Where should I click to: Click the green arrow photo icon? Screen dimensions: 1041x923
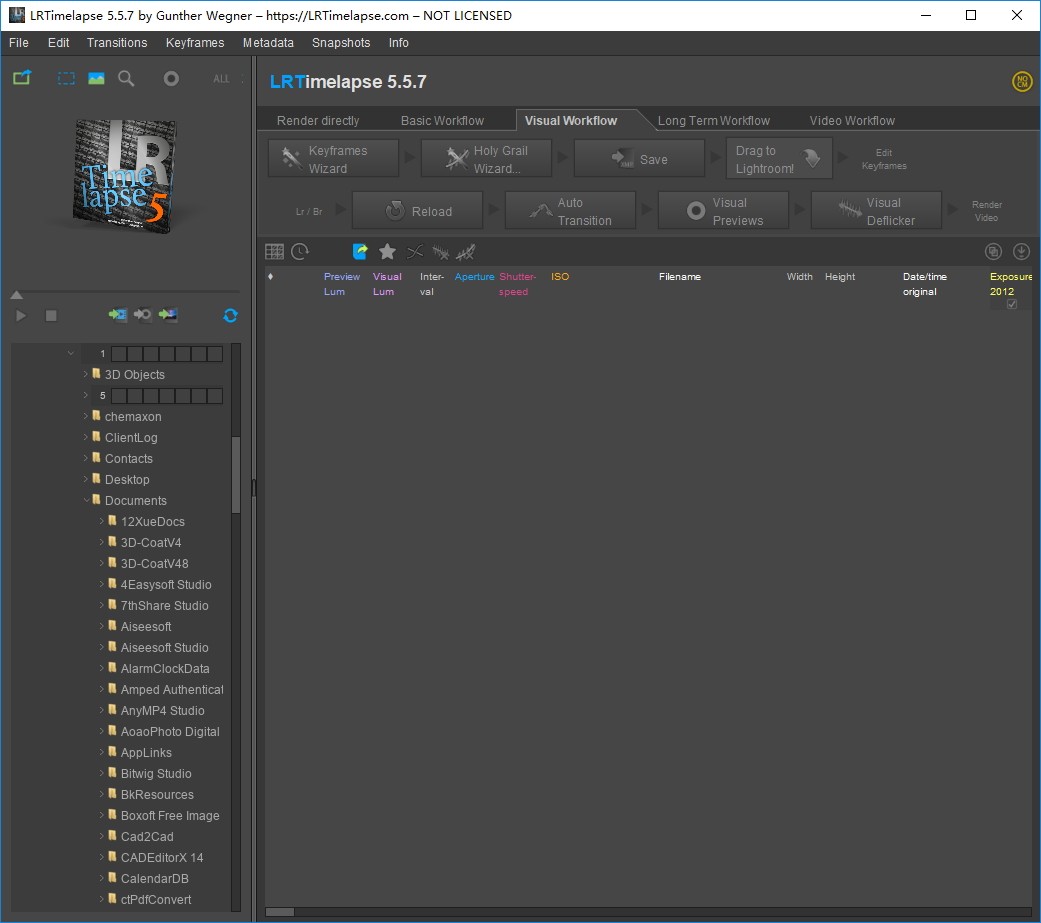168,315
